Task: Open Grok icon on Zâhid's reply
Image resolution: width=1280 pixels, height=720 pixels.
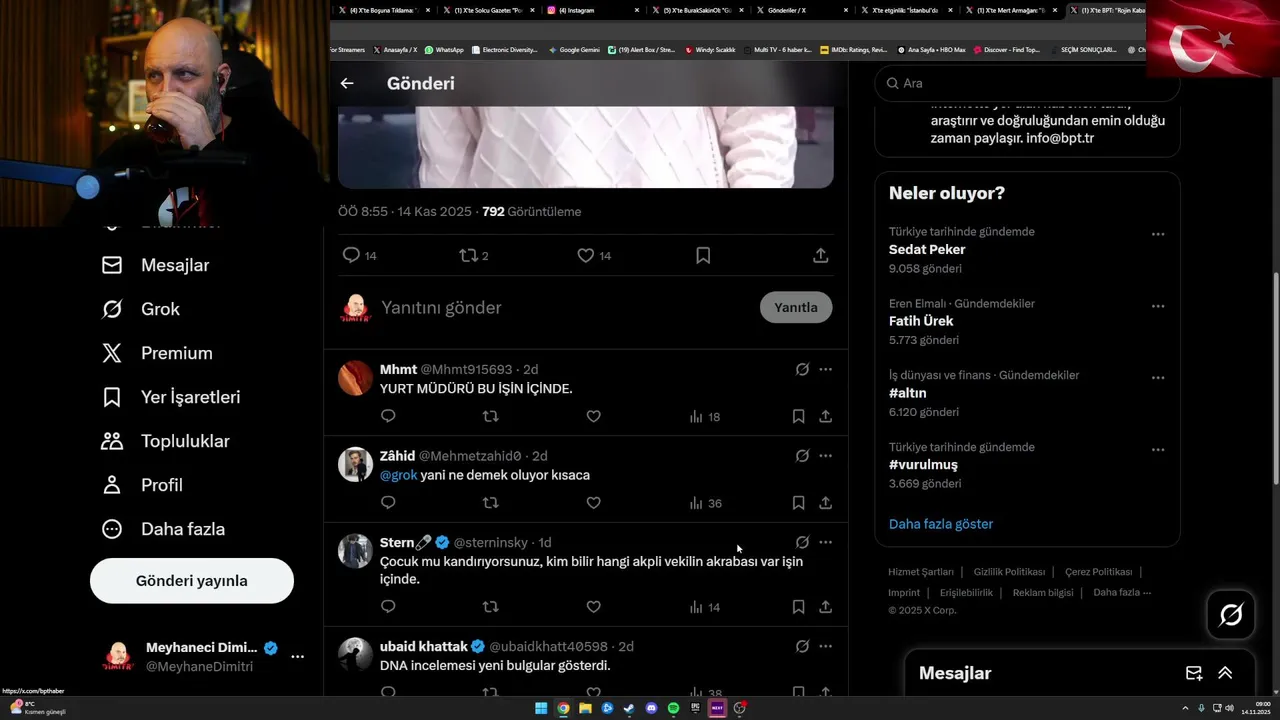Action: 802,455
